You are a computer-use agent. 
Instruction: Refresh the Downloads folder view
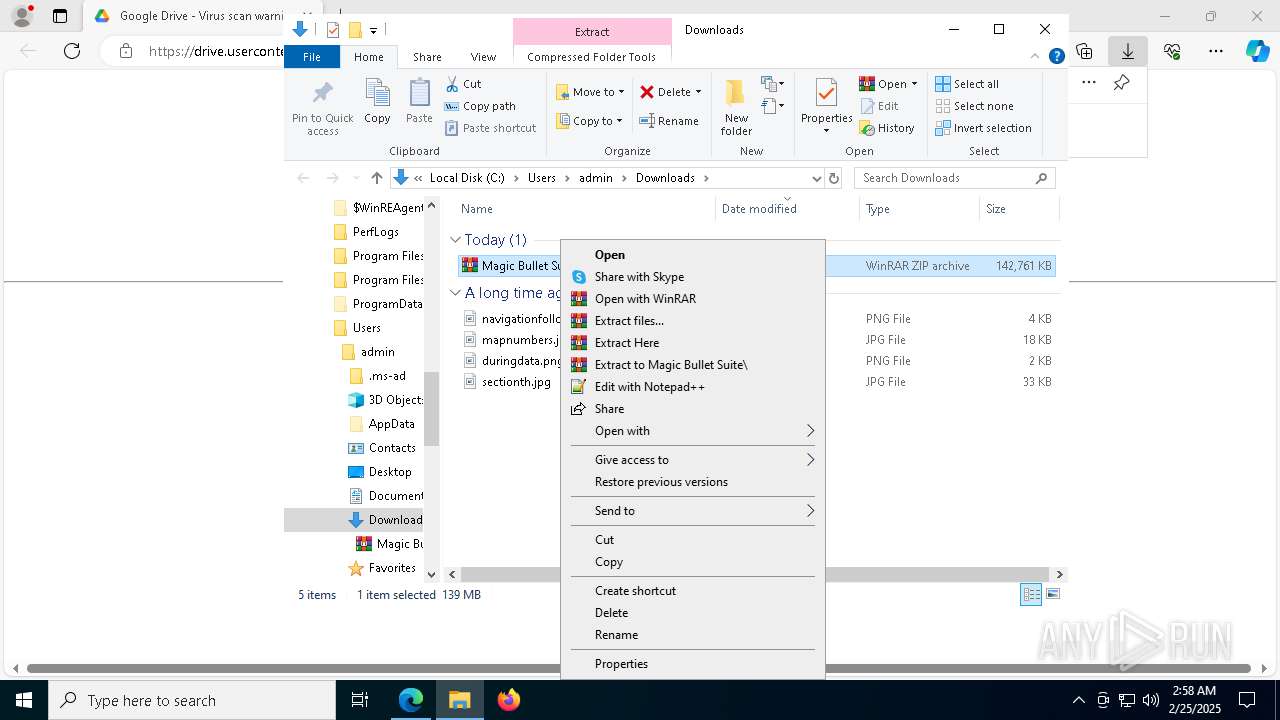coord(834,178)
